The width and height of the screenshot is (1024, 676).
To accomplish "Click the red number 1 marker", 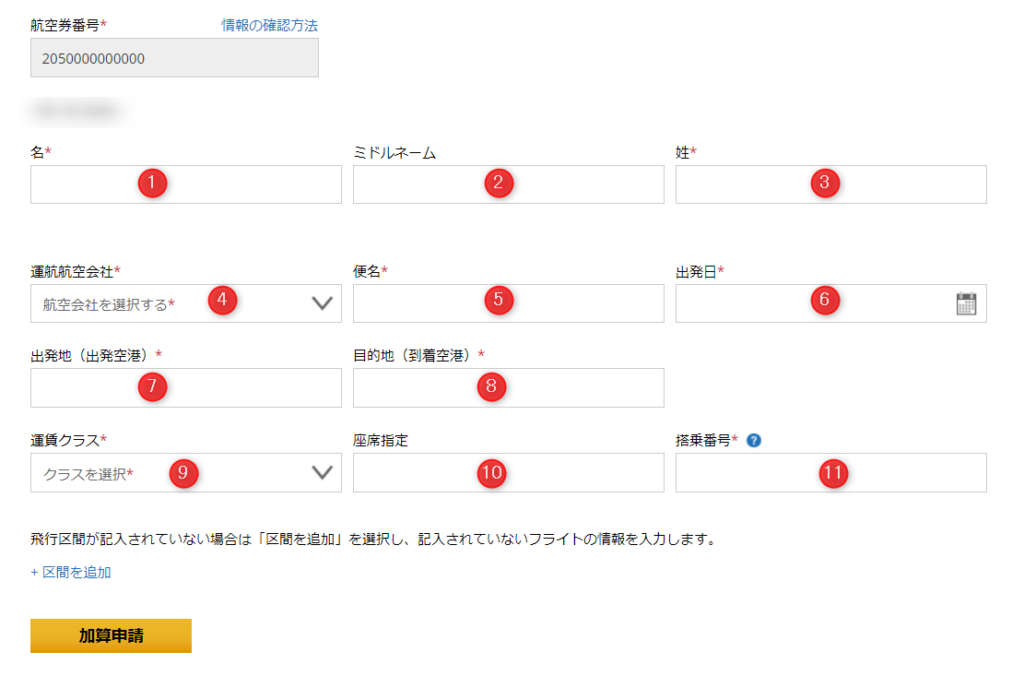I will 152,183.
